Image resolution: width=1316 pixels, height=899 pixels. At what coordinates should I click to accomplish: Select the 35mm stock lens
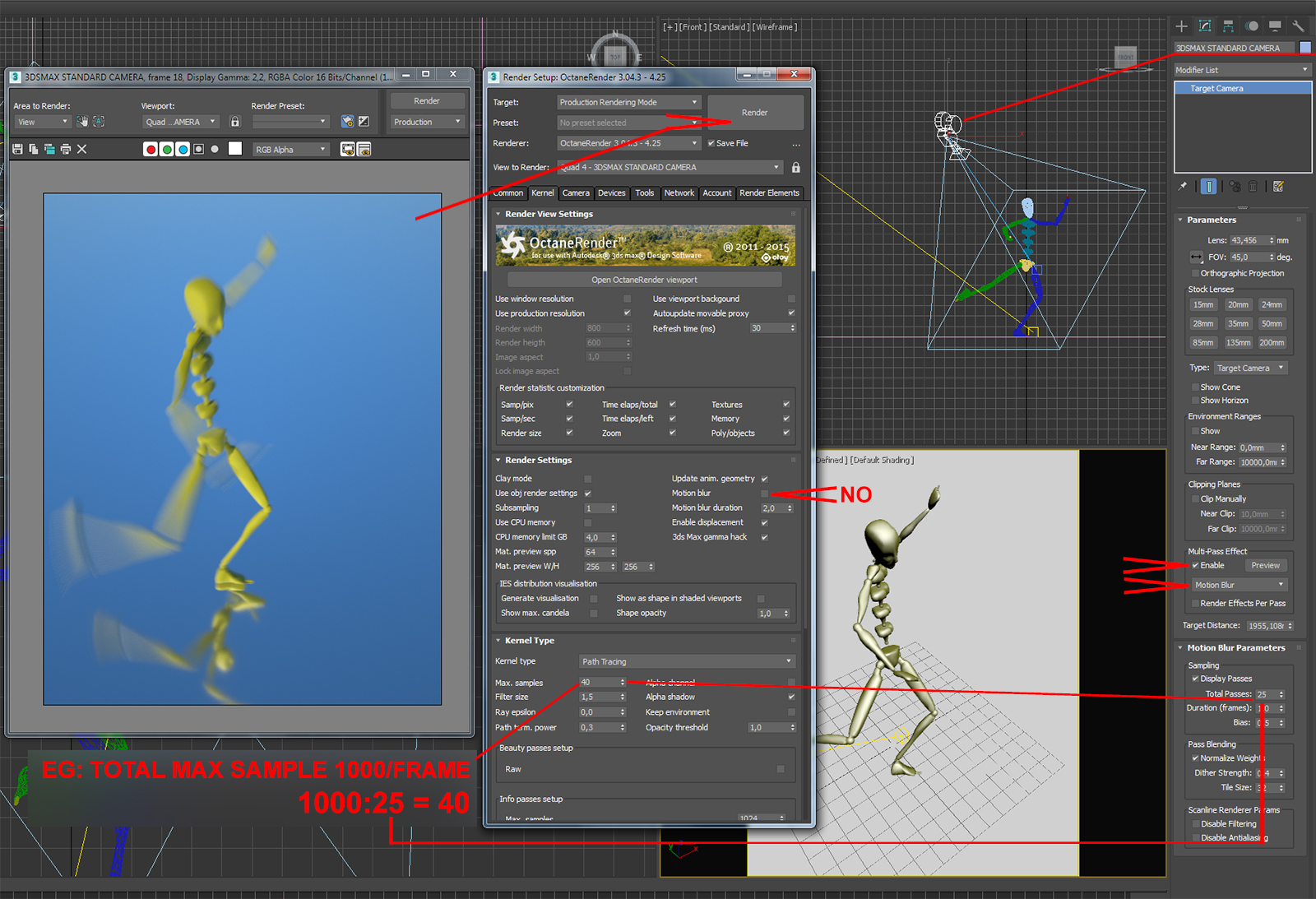click(1238, 324)
